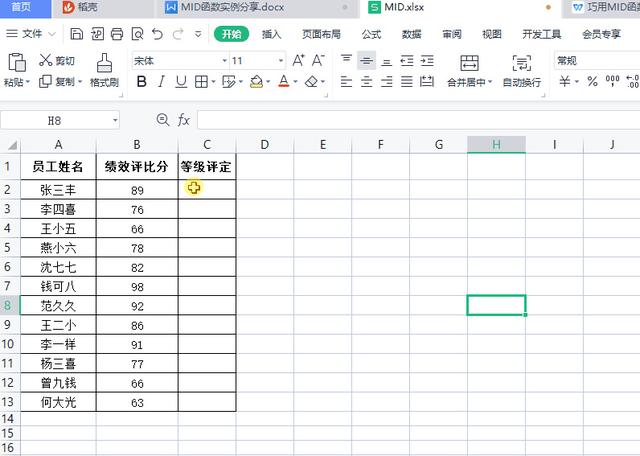Click the 首页 home button
The width and height of the screenshot is (640, 456).
click(21, 7)
